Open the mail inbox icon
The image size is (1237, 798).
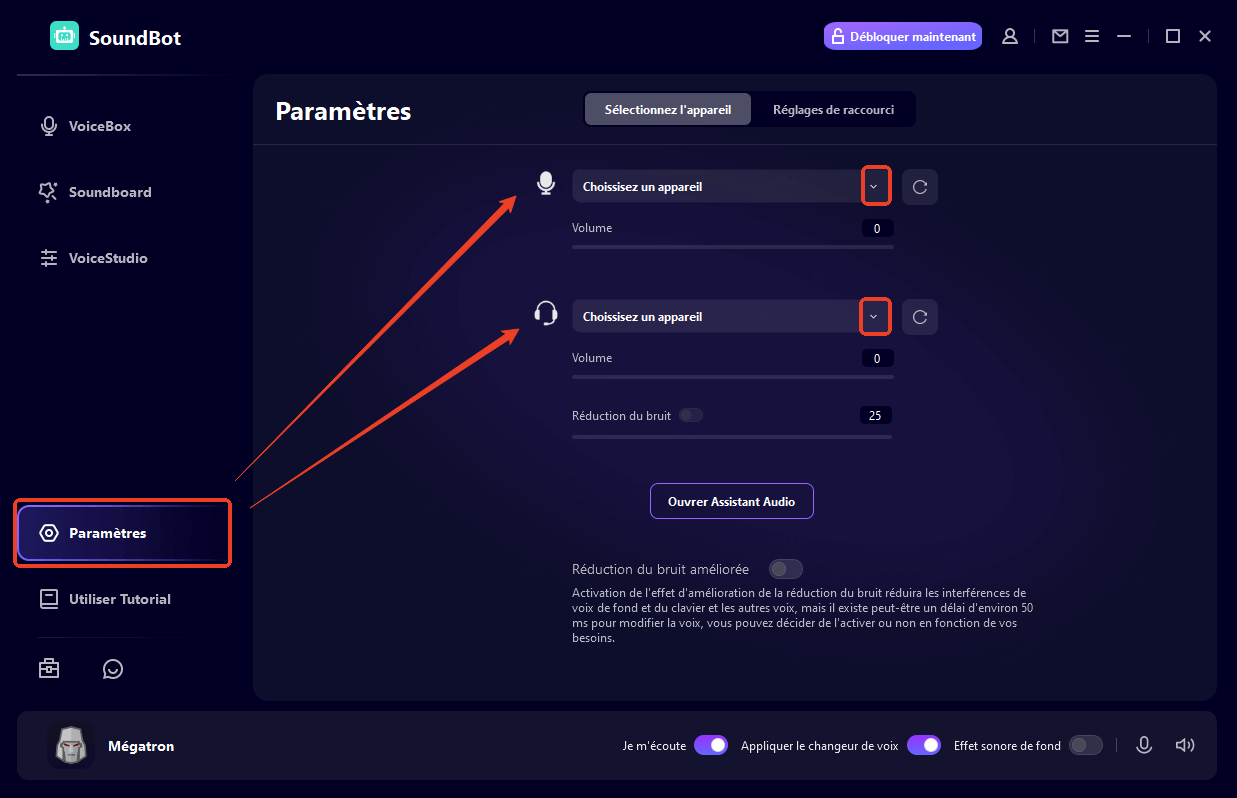tap(1059, 35)
